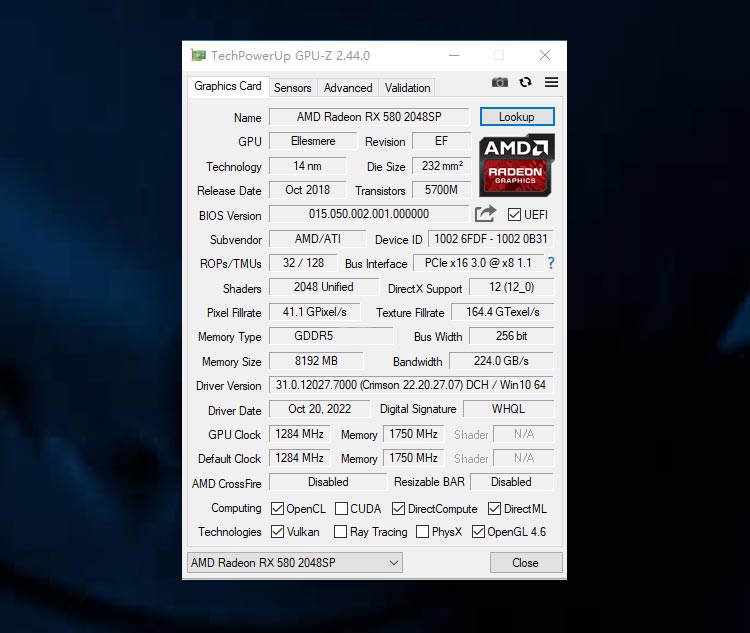This screenshot has height=633, width=750.
Task: Toggle the Ray Tracing checkbox
Action: tap(340, 532)
